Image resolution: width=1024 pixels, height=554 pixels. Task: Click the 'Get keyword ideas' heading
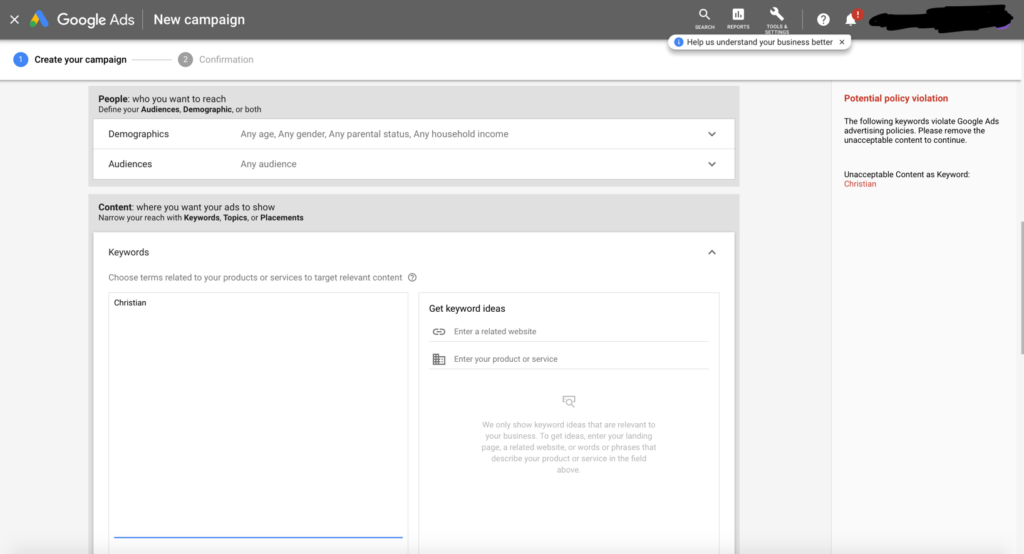pos(467,308)
